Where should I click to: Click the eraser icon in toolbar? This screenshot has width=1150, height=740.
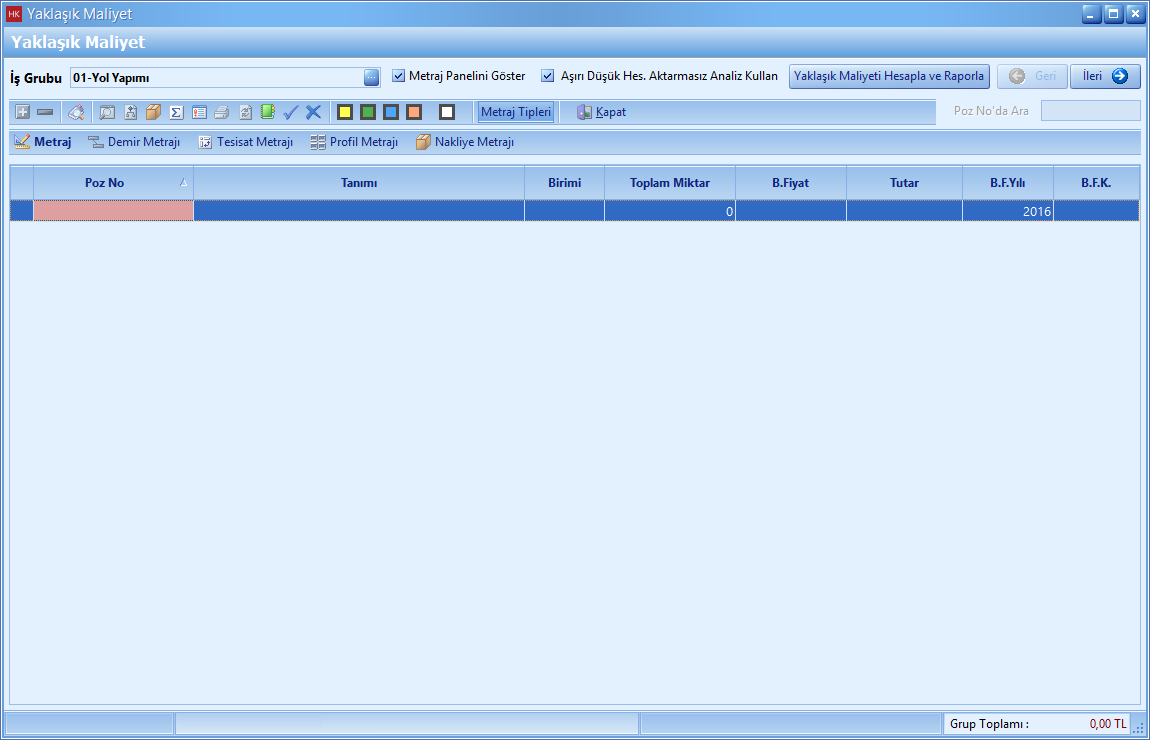[76, 112]
